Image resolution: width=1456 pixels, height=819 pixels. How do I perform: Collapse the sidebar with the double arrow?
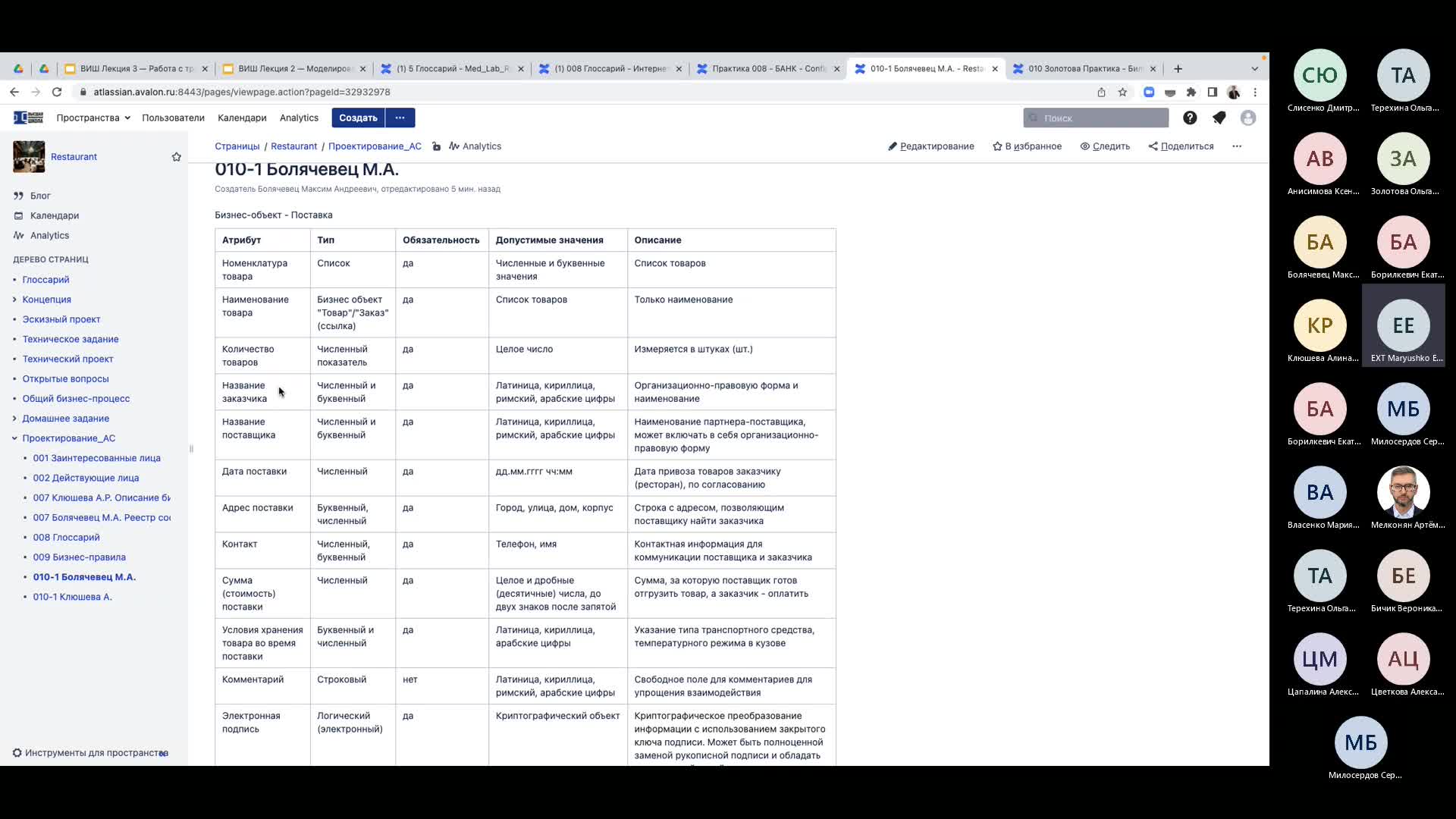pyautogui.click(x=164, y=753)
